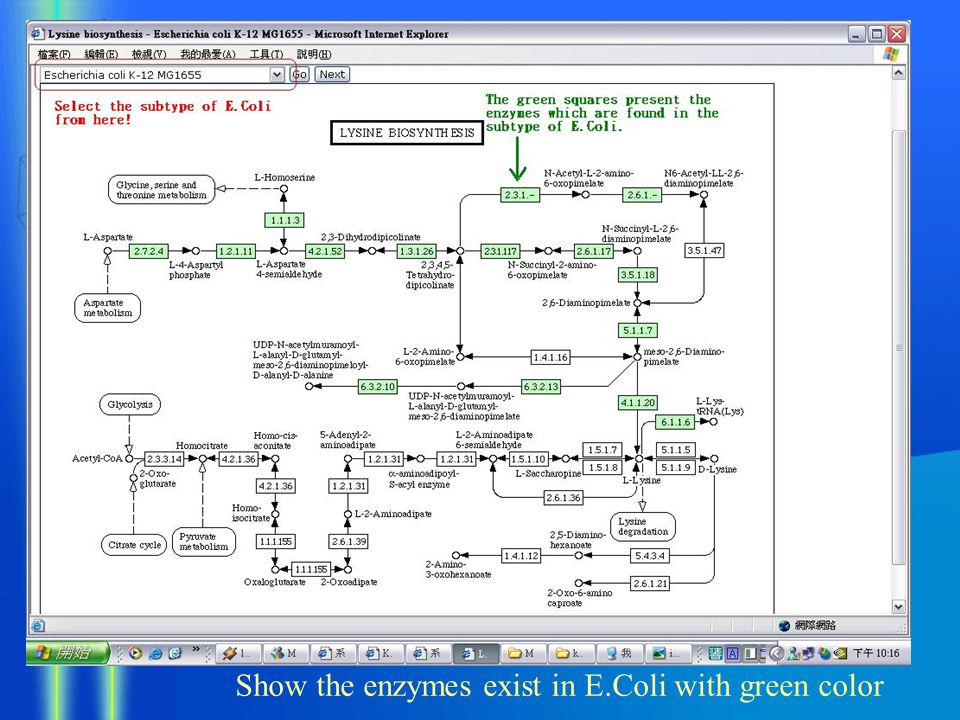Viewport: 960px width, 720px height.
Task: Click enzyme box 2.6.1.17
Action: [x=594, y=251]
